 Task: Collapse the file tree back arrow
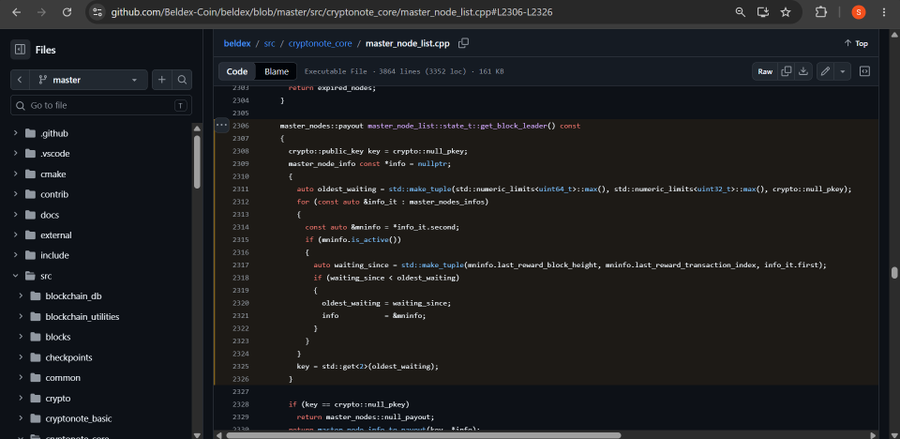(20, 80)
